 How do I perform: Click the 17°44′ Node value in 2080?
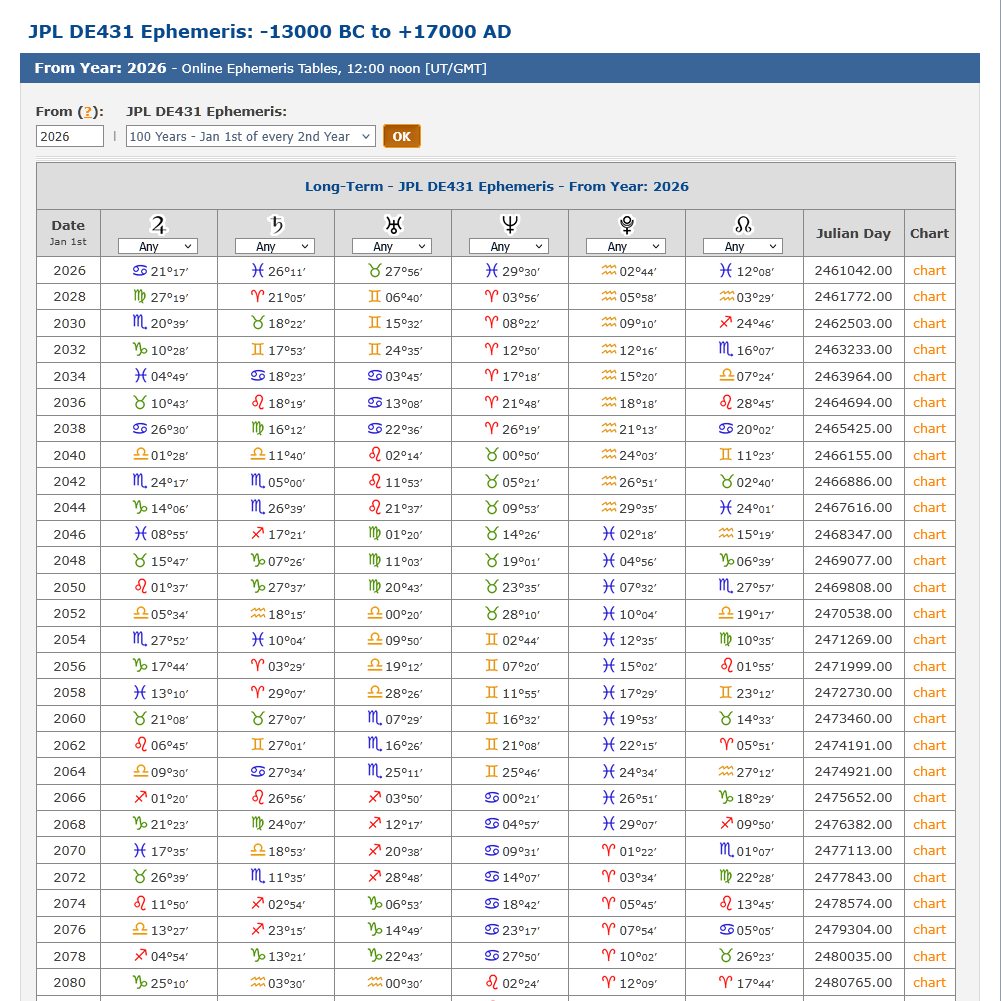point(755,983)
